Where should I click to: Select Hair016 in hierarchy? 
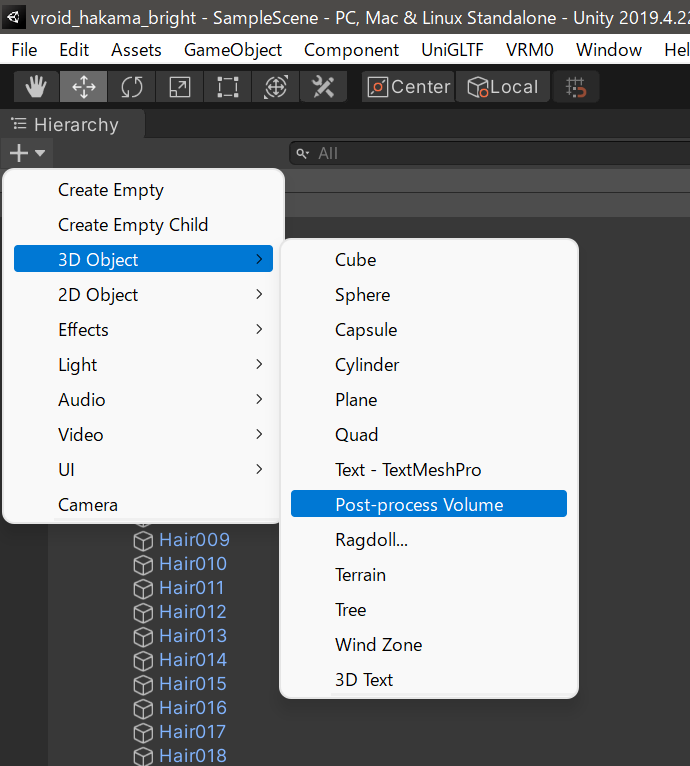click(193, 707)
